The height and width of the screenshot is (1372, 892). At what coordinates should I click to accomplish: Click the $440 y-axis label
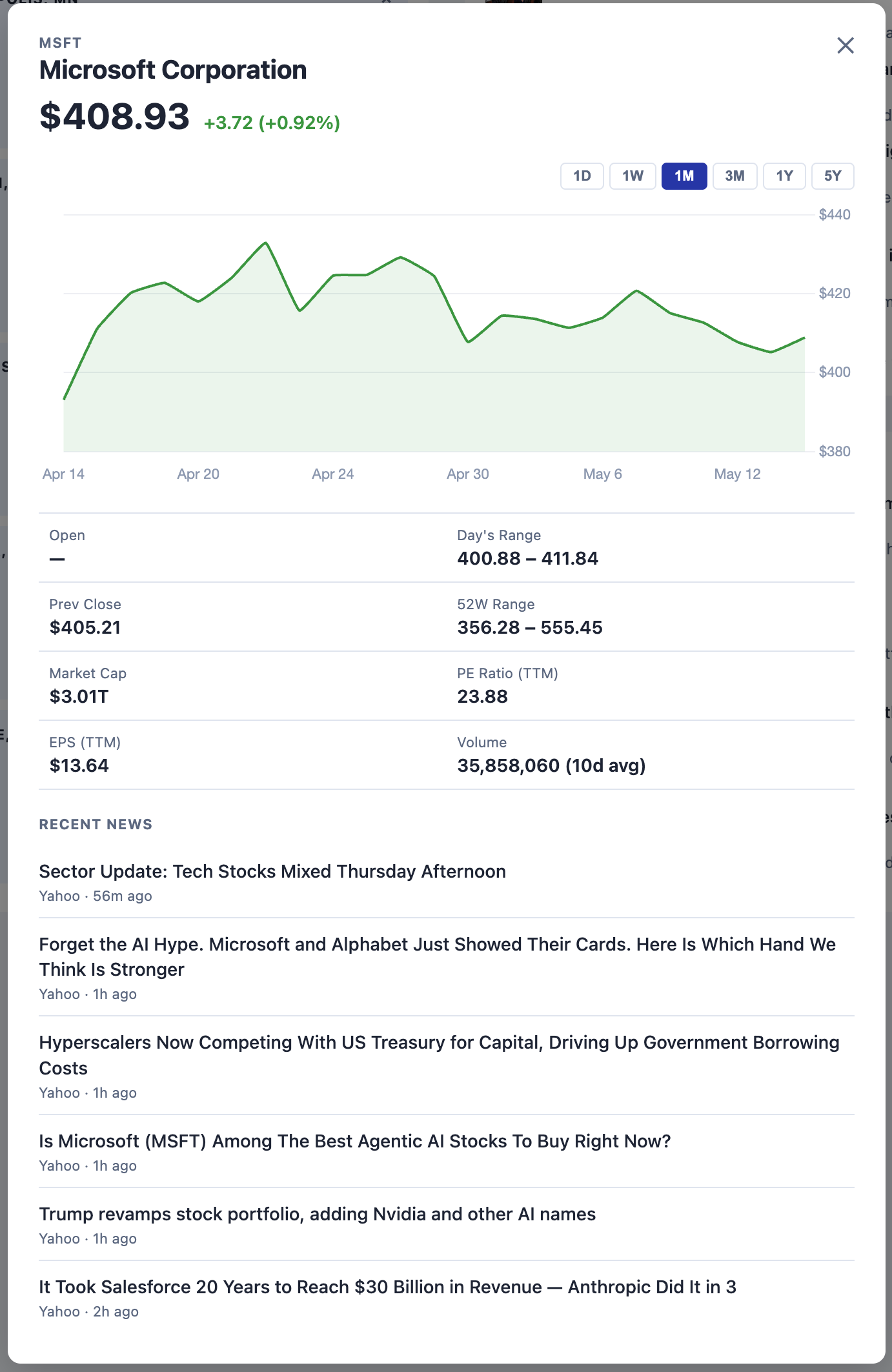click(835, 214)
